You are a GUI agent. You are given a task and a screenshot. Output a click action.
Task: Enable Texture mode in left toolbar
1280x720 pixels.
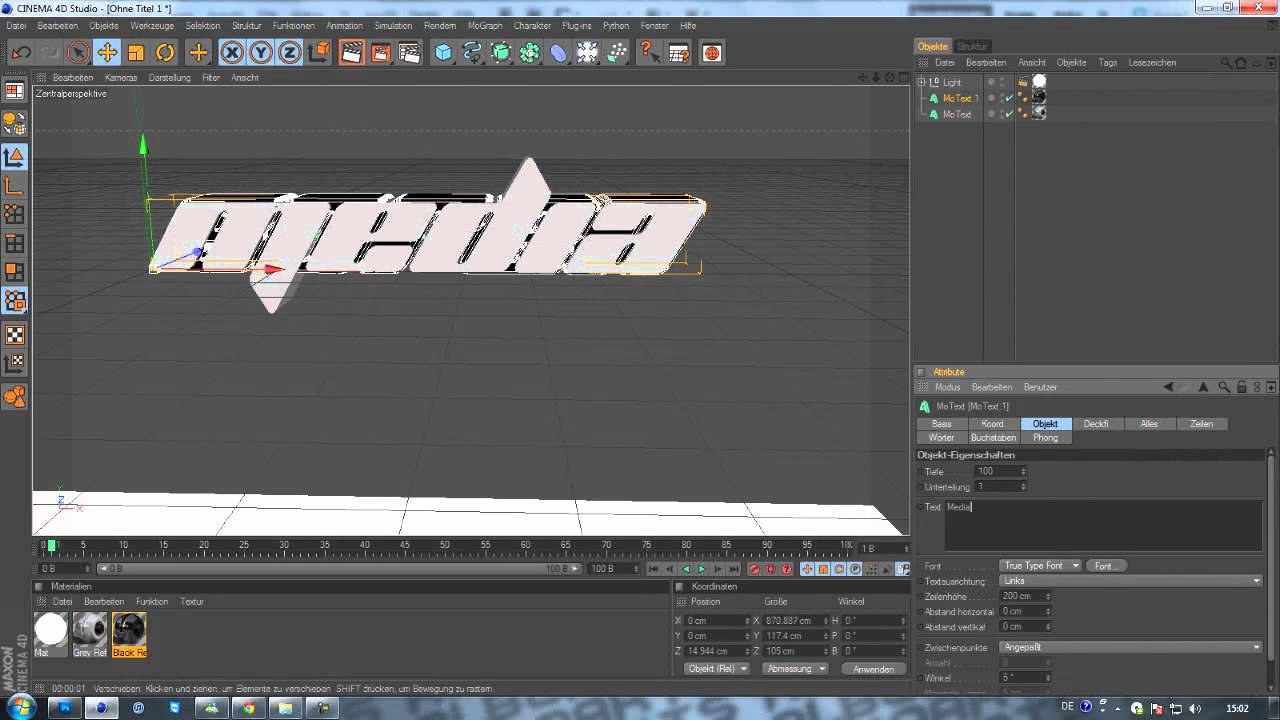(14, 335)
